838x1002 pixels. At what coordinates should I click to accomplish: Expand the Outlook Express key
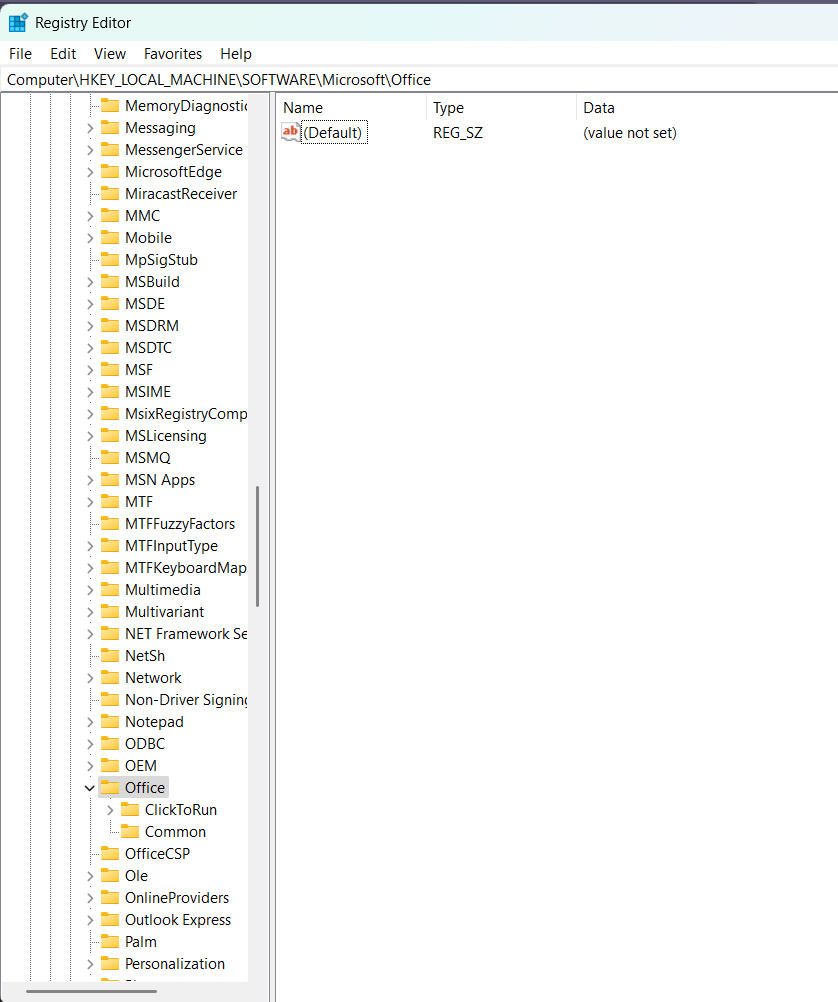point(91,919)
